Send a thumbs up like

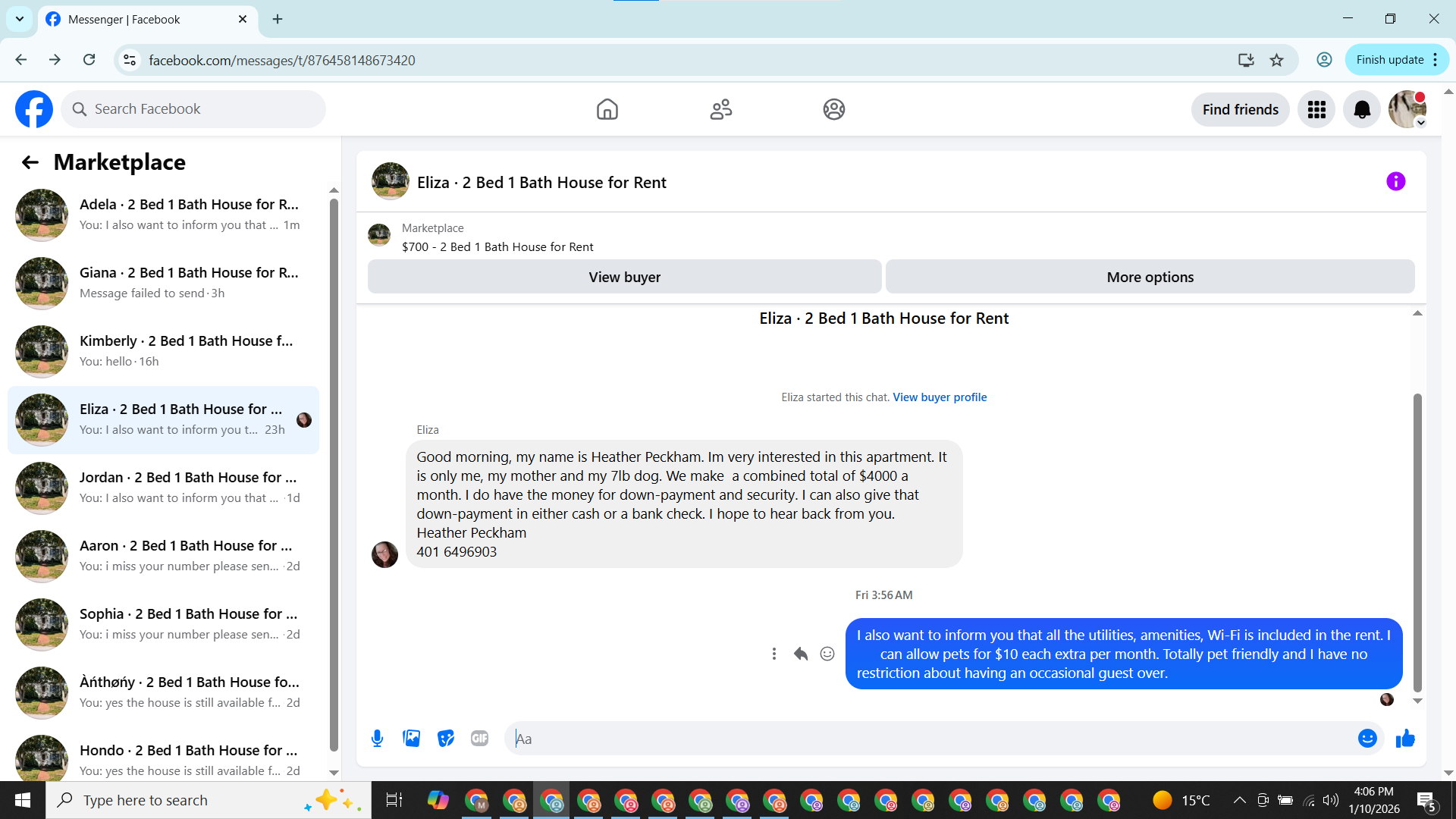pos(1405,738)
